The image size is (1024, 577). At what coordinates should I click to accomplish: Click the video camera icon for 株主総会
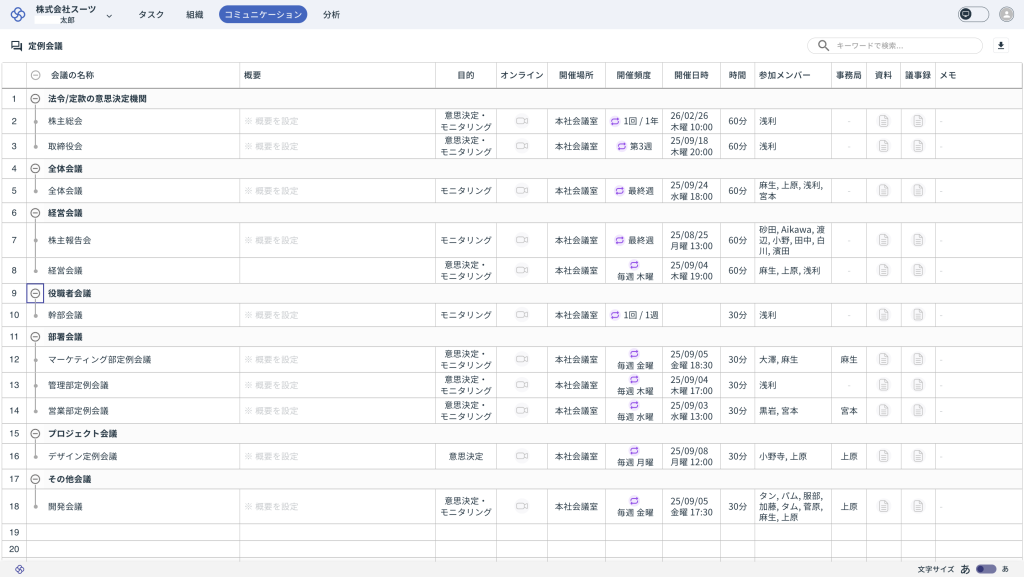coord(521,121)
